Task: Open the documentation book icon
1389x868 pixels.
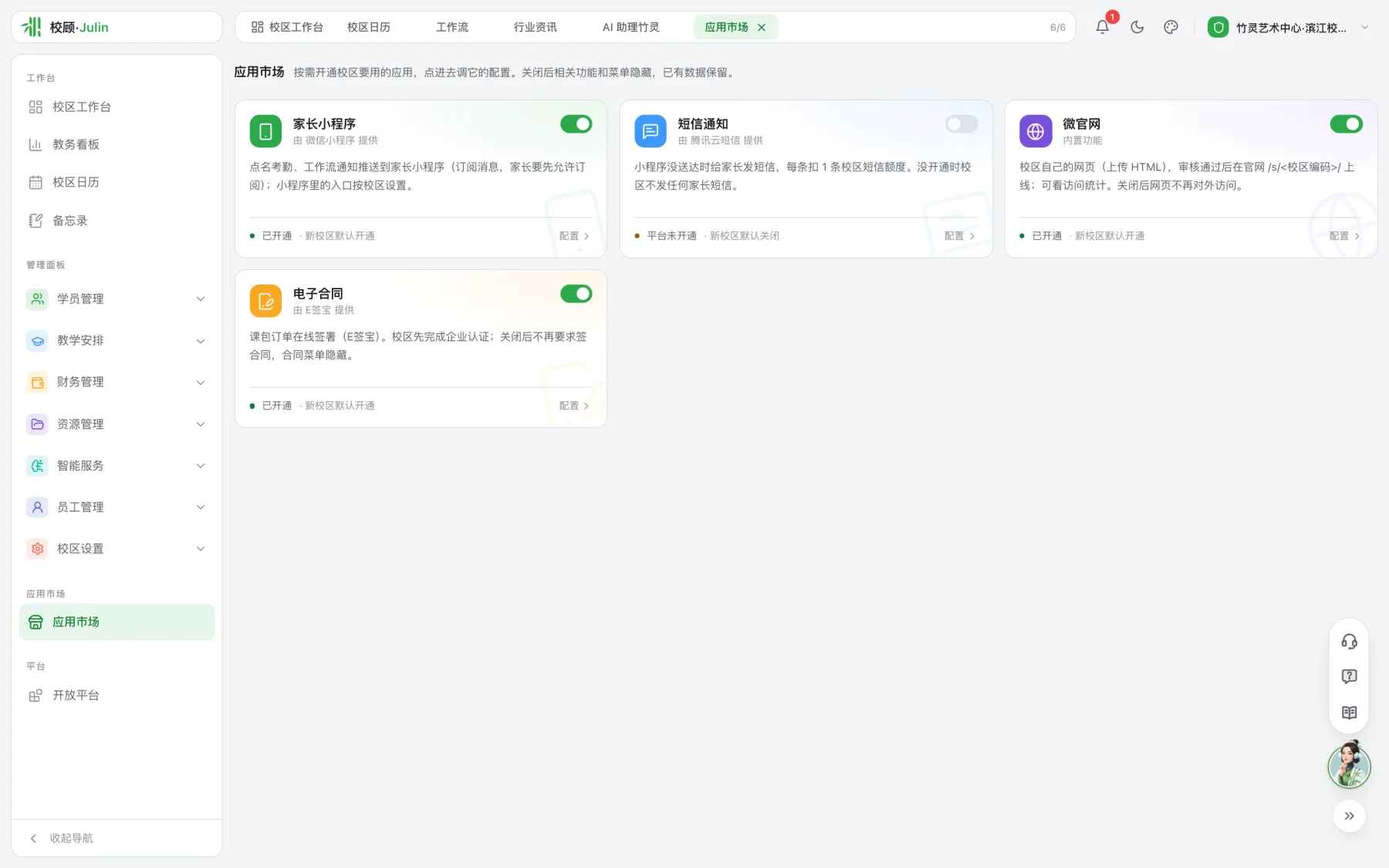Action: pyautogui.click(x=1349, y=712)
